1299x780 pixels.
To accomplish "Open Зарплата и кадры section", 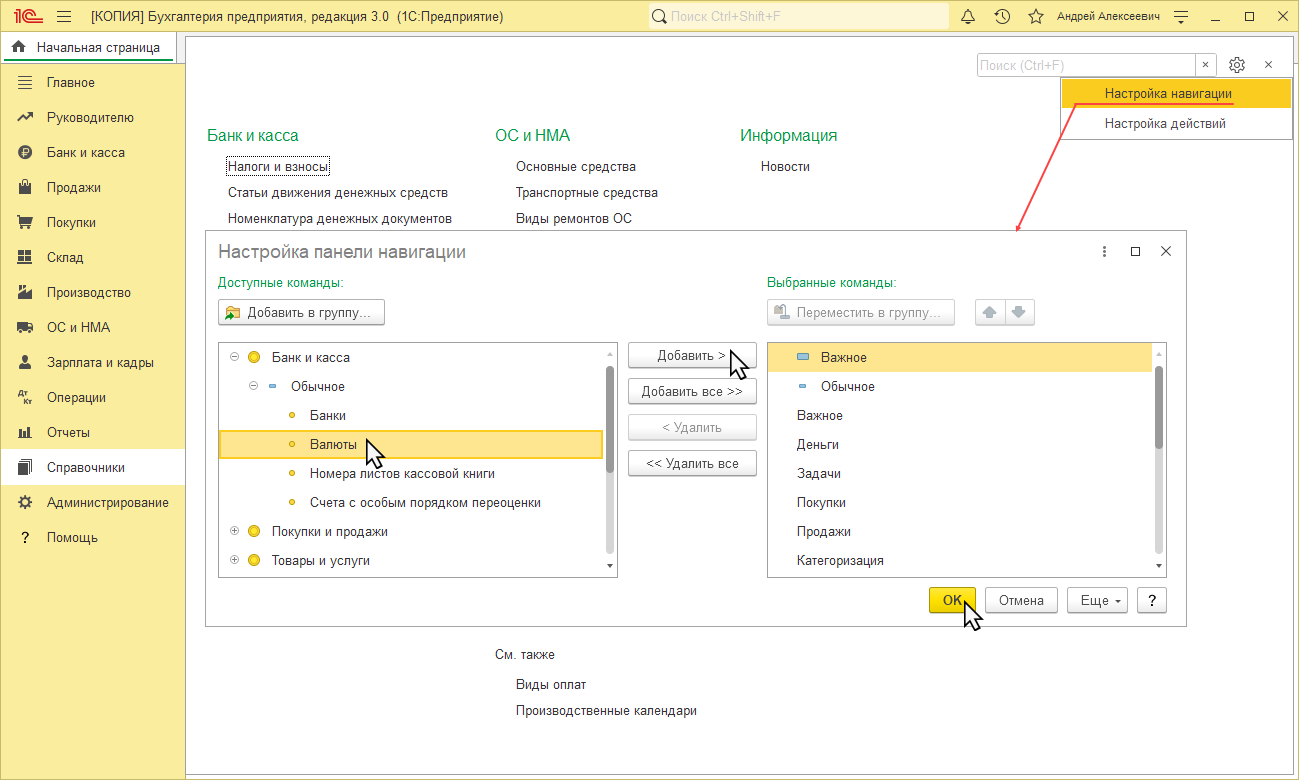I will [92, 362].
